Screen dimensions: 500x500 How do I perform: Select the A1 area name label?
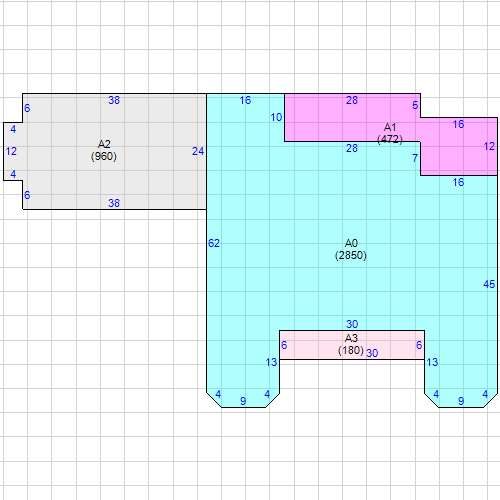tap(390, 127)
